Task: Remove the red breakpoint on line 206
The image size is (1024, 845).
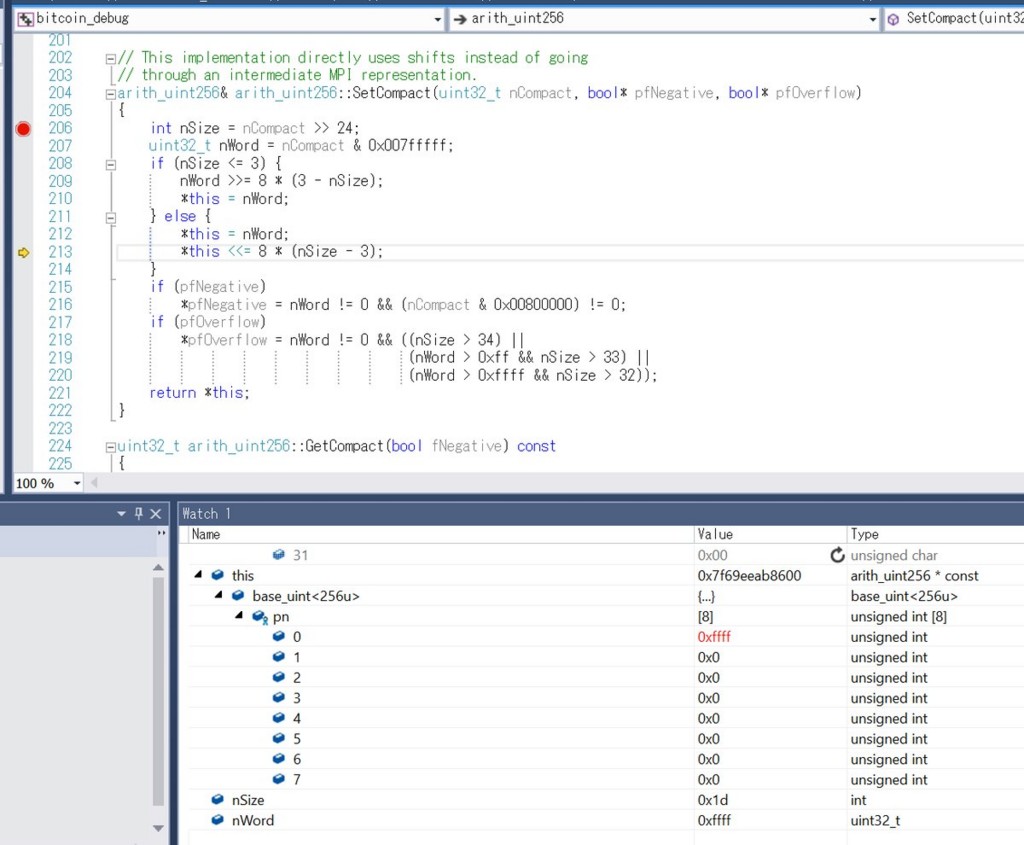Action: tap(24, 129)
